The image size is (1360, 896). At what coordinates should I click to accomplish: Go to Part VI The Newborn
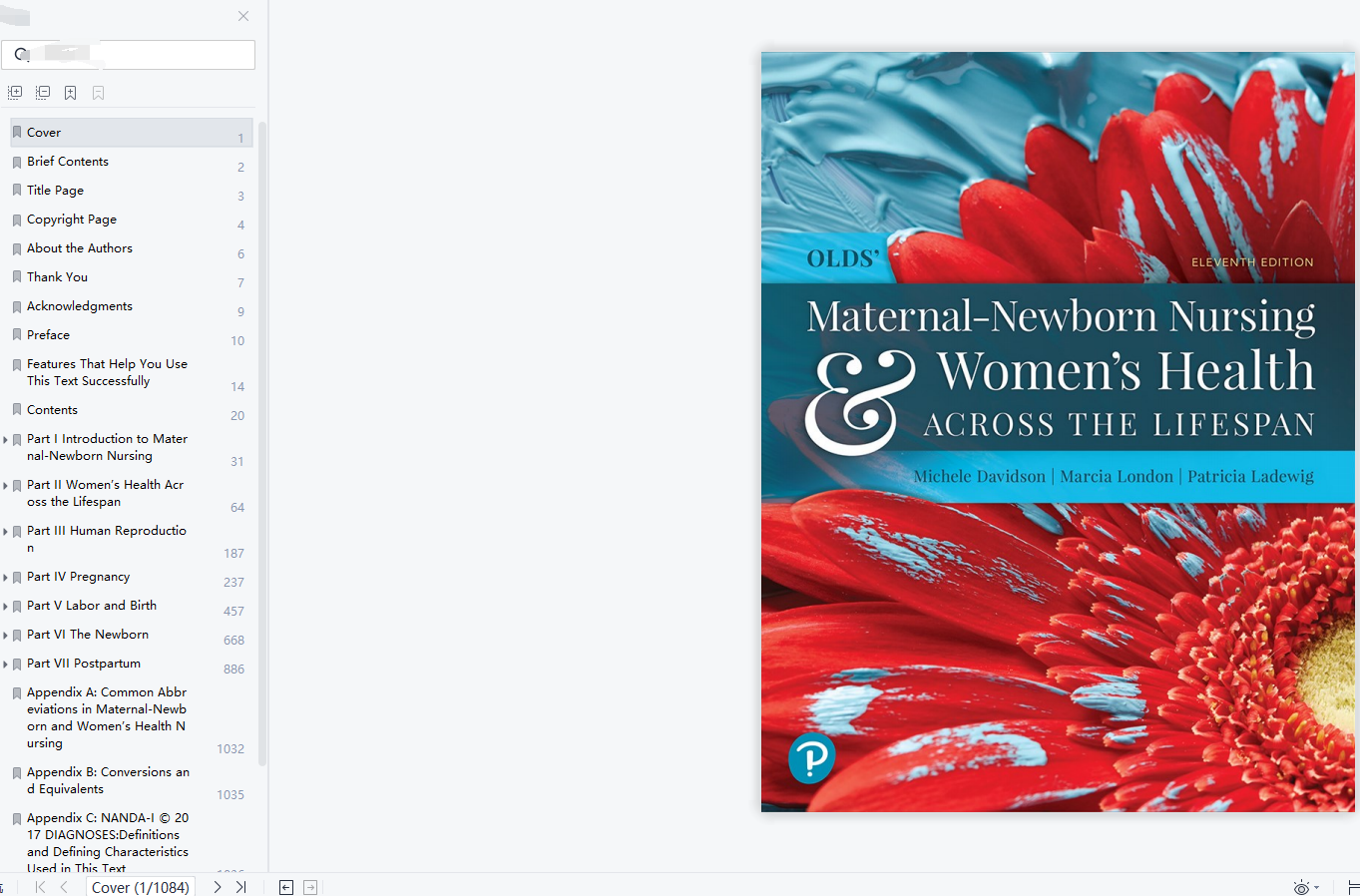pyautogui.click(x=88, y=635)
